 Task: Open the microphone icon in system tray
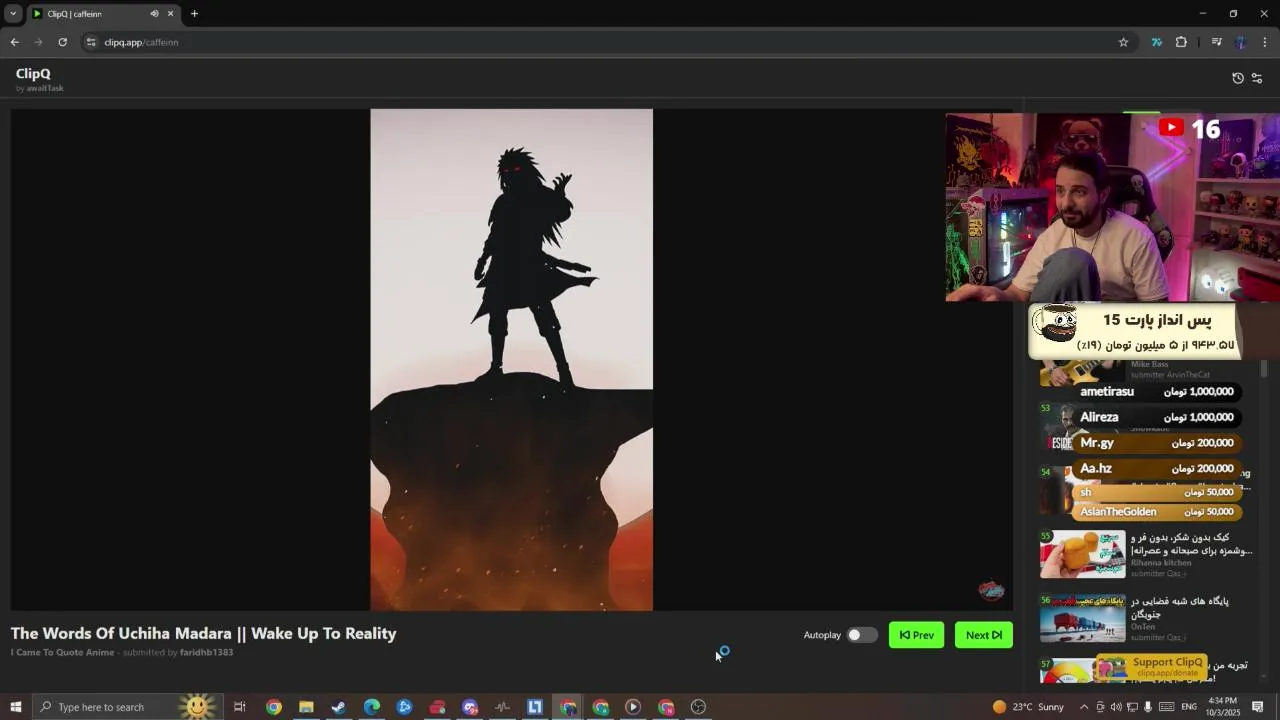pyautogui.click(x=1147, y=707)
